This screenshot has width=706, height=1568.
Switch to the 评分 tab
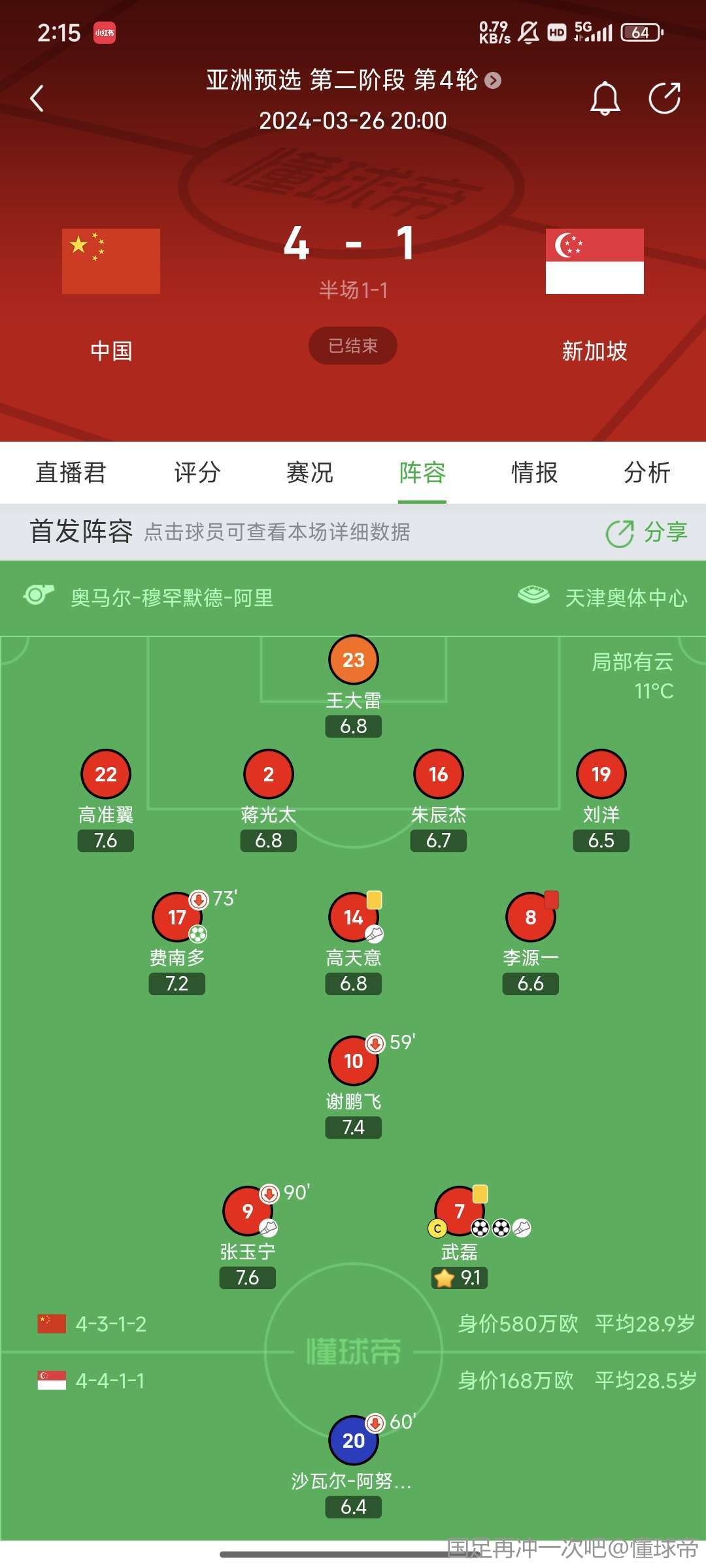coord(197,472)
